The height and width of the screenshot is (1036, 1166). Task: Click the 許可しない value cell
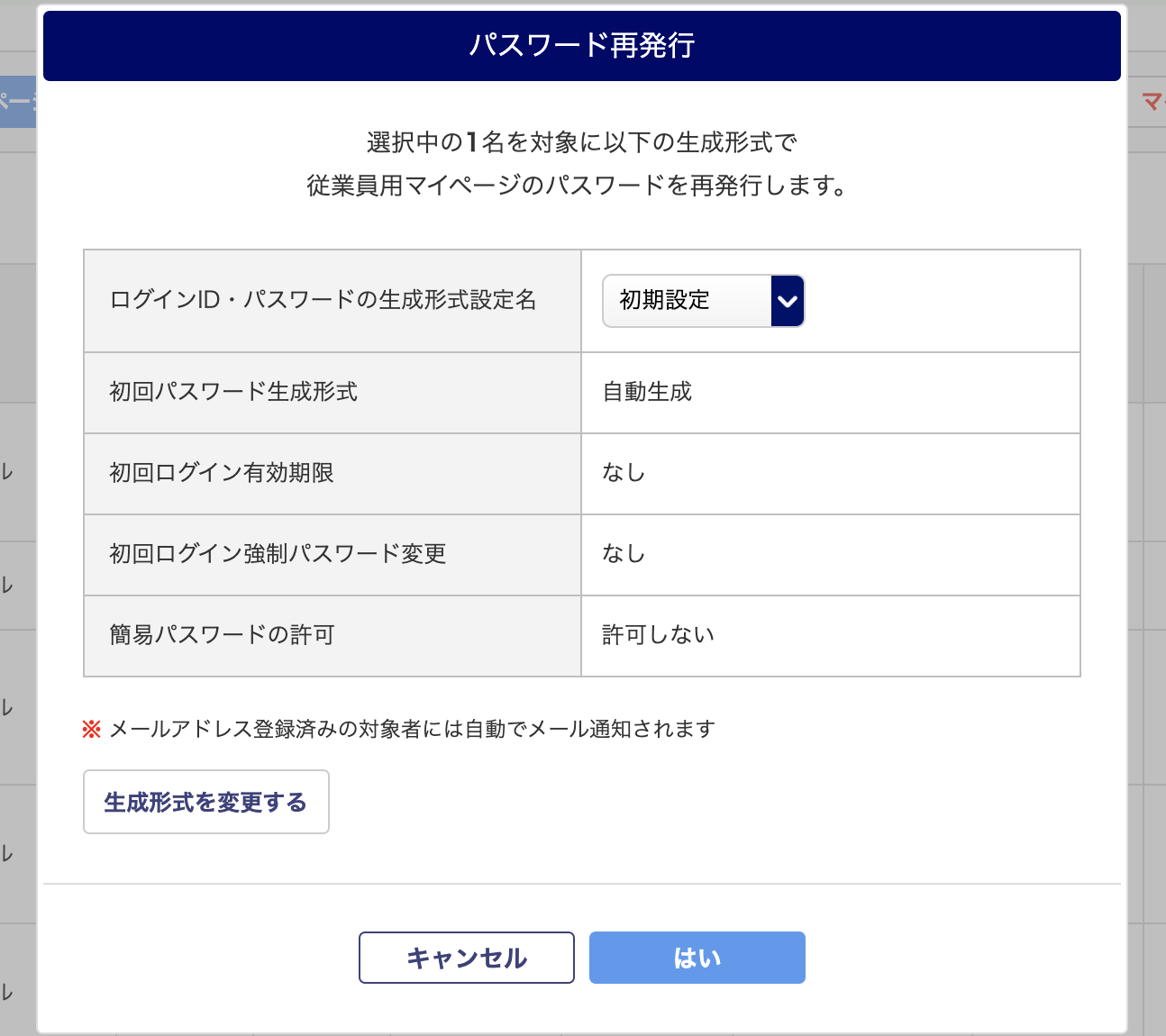831,636
